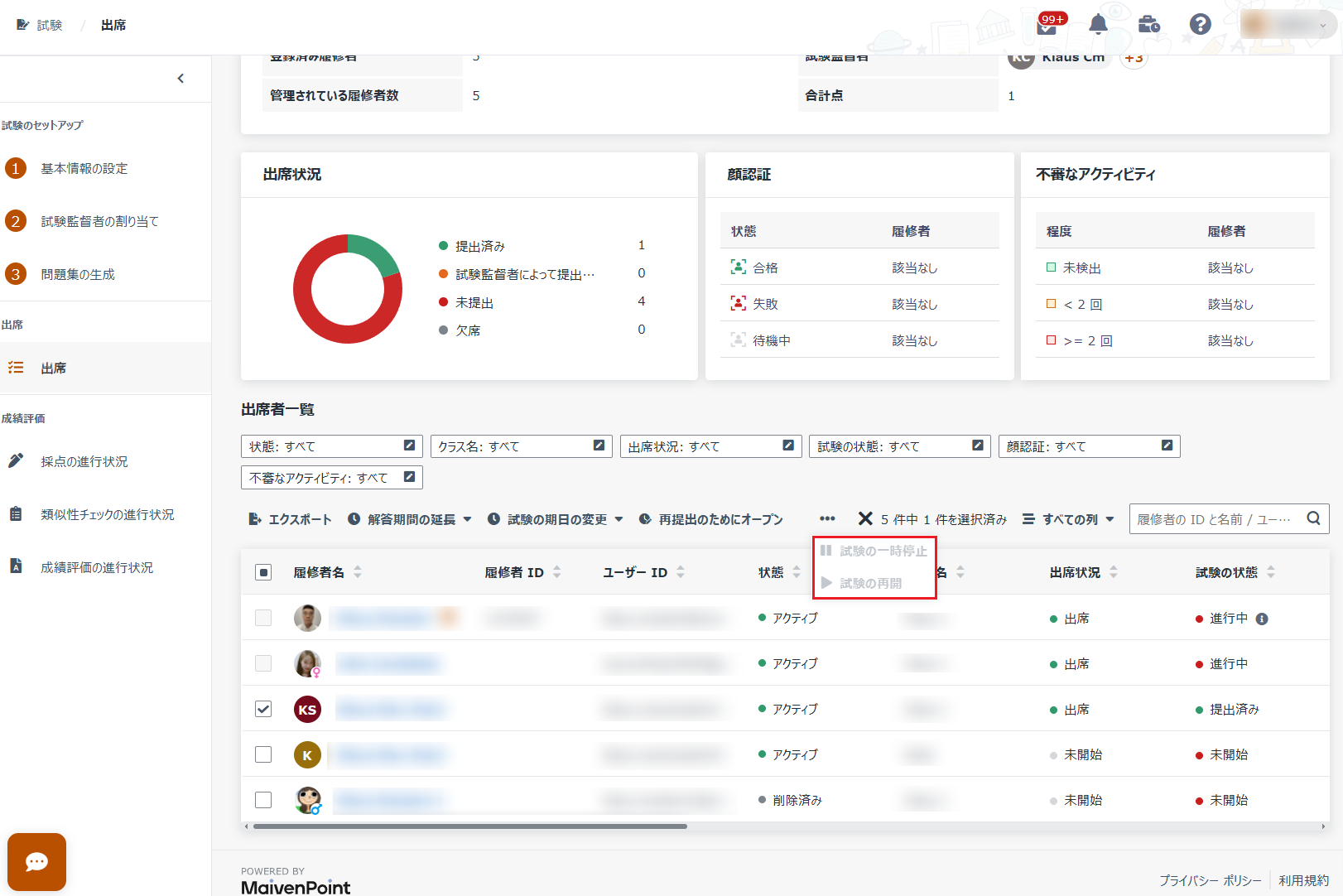This screenshot has width=1343, height=896.
Task: Click the 出席状況 donut chart
Action: [348, 289]
